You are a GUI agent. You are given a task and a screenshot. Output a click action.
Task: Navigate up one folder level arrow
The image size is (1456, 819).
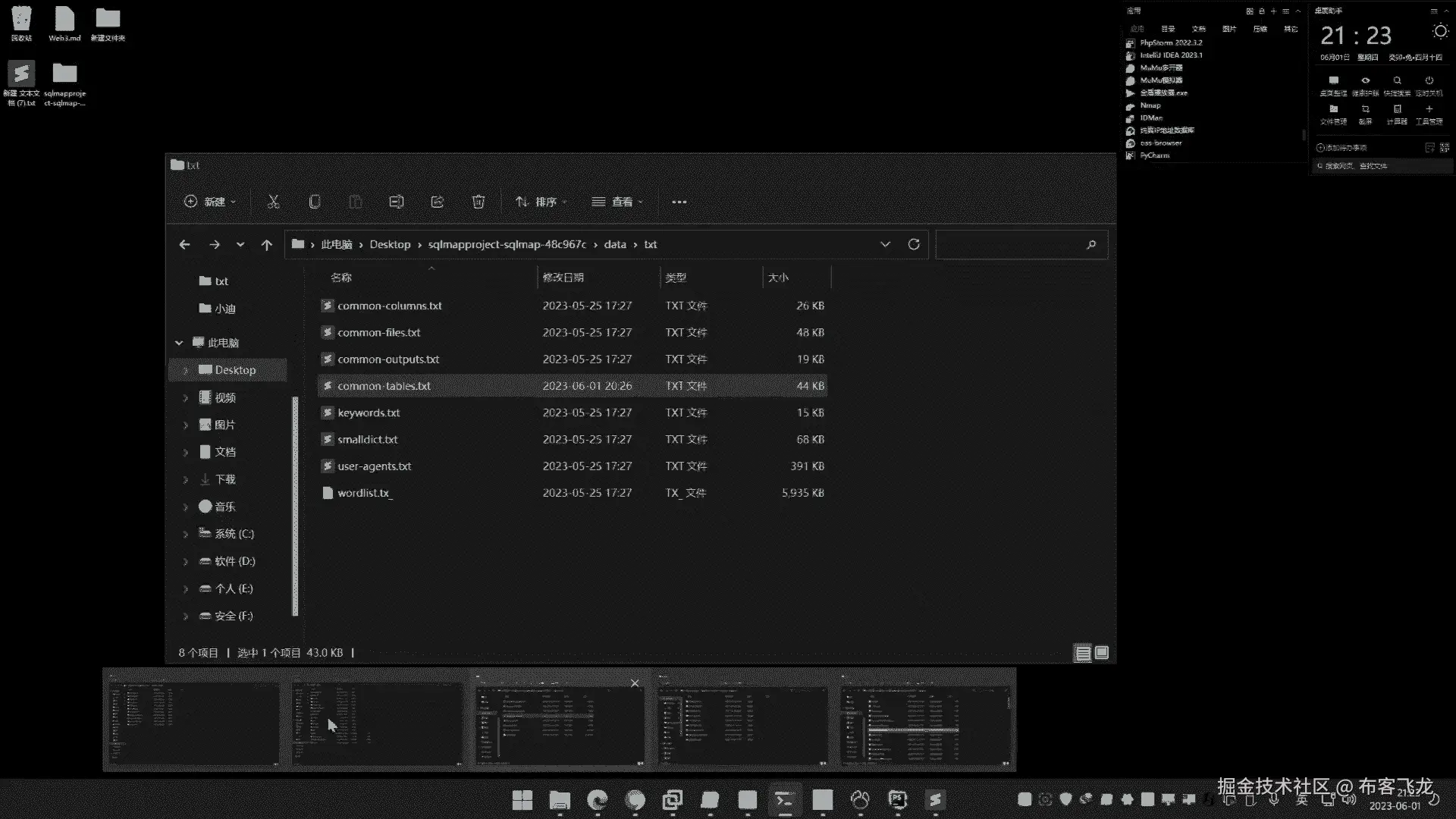tap(266, 244)
